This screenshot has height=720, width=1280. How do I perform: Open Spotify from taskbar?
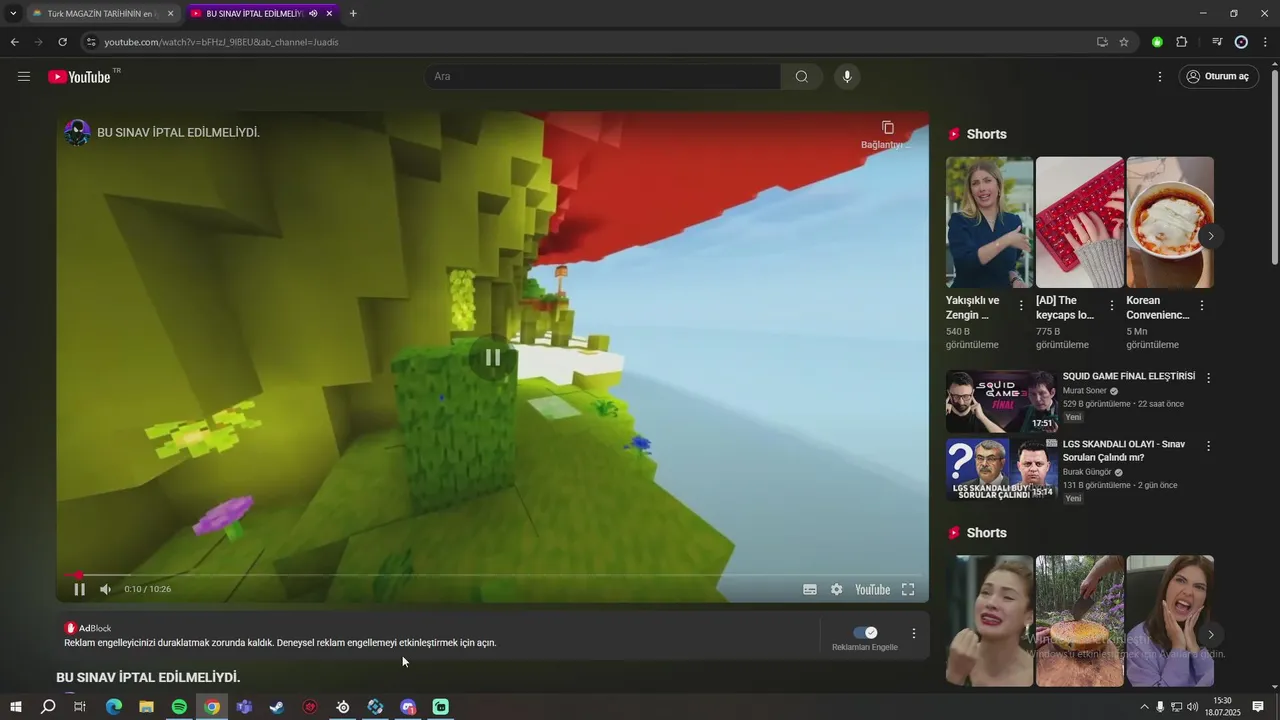[x=179, y=707]
